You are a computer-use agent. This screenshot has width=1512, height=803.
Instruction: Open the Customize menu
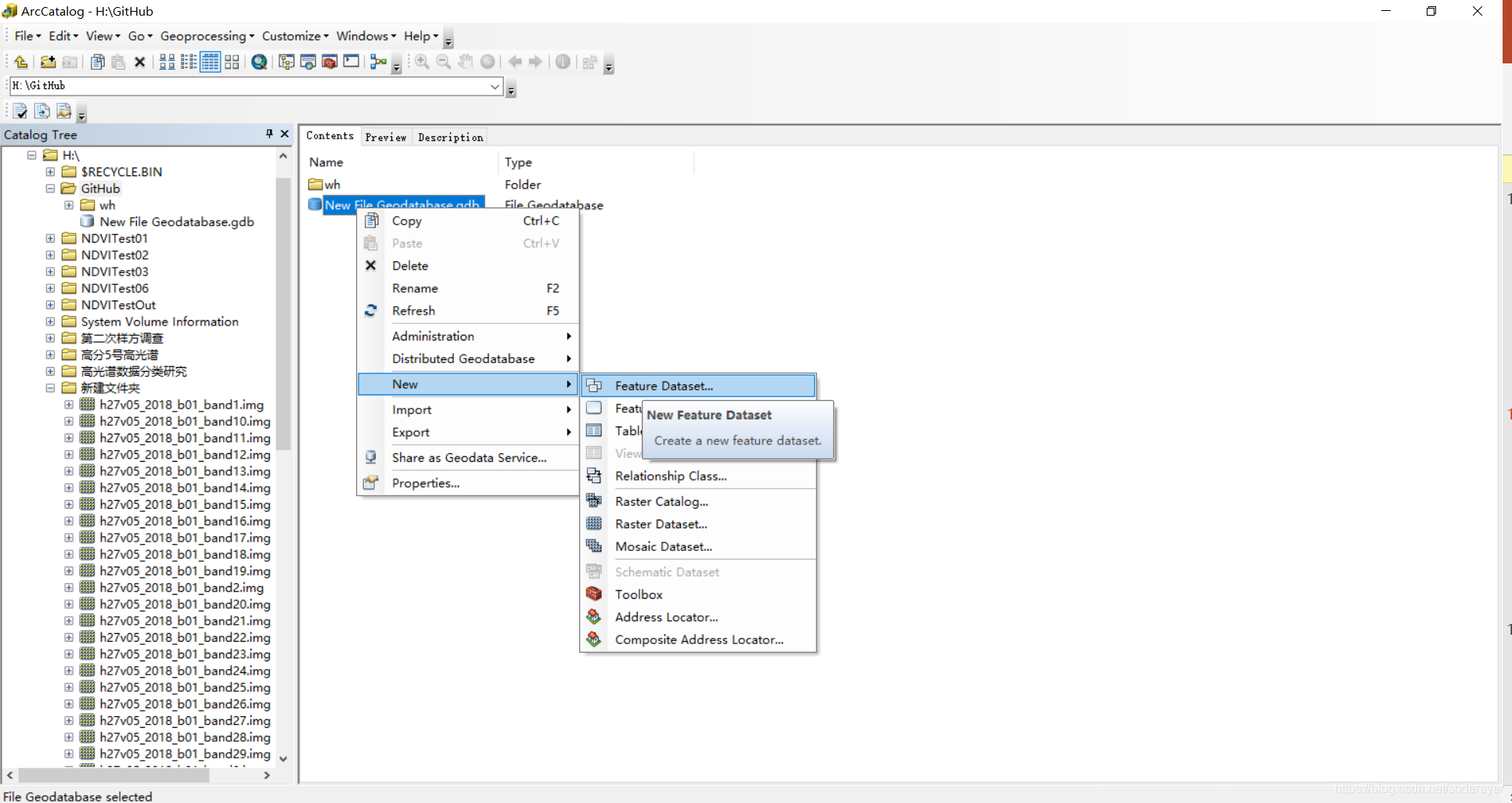point(295,36)
